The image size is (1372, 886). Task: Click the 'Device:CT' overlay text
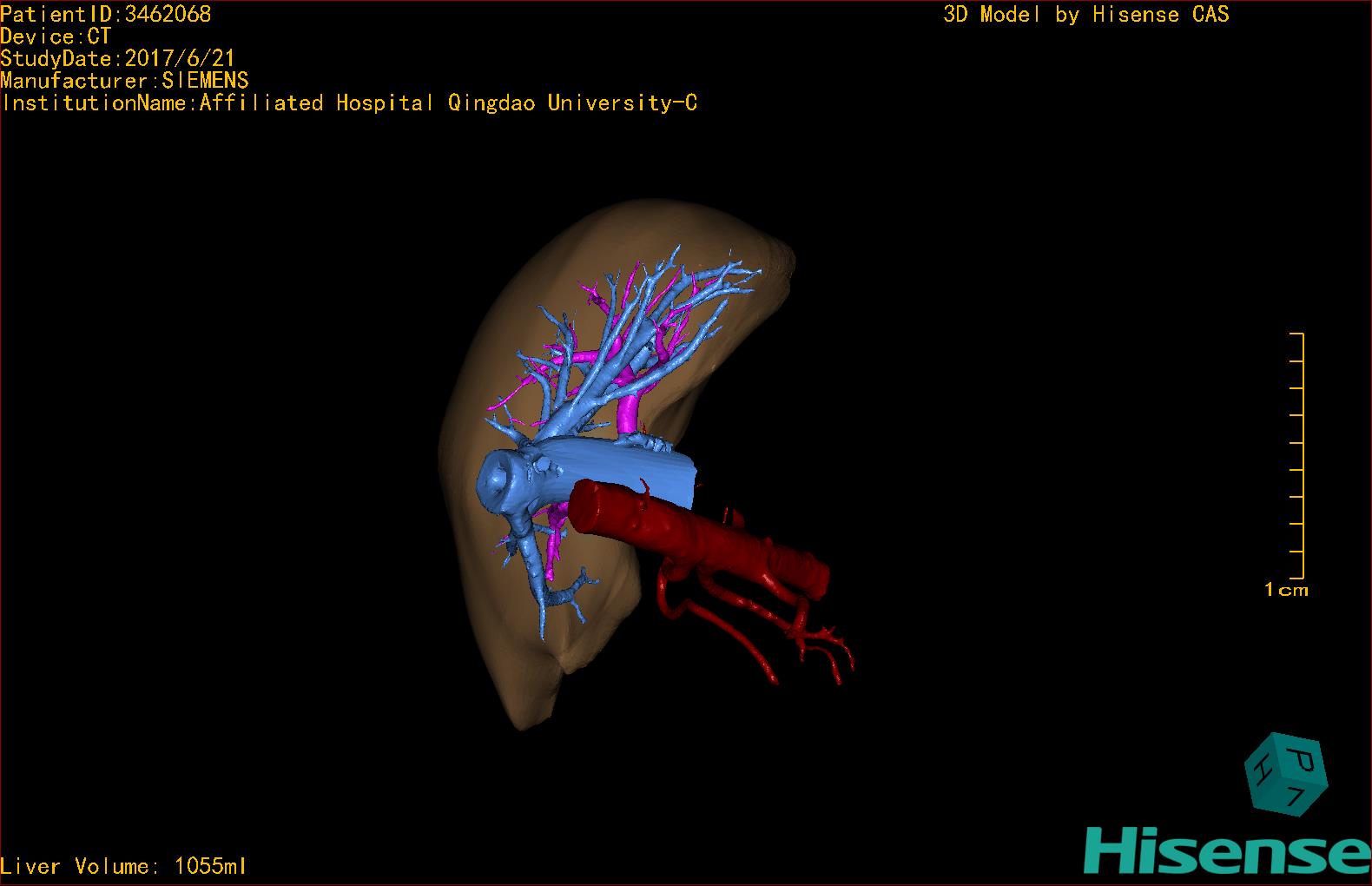[x=56, y=36]
